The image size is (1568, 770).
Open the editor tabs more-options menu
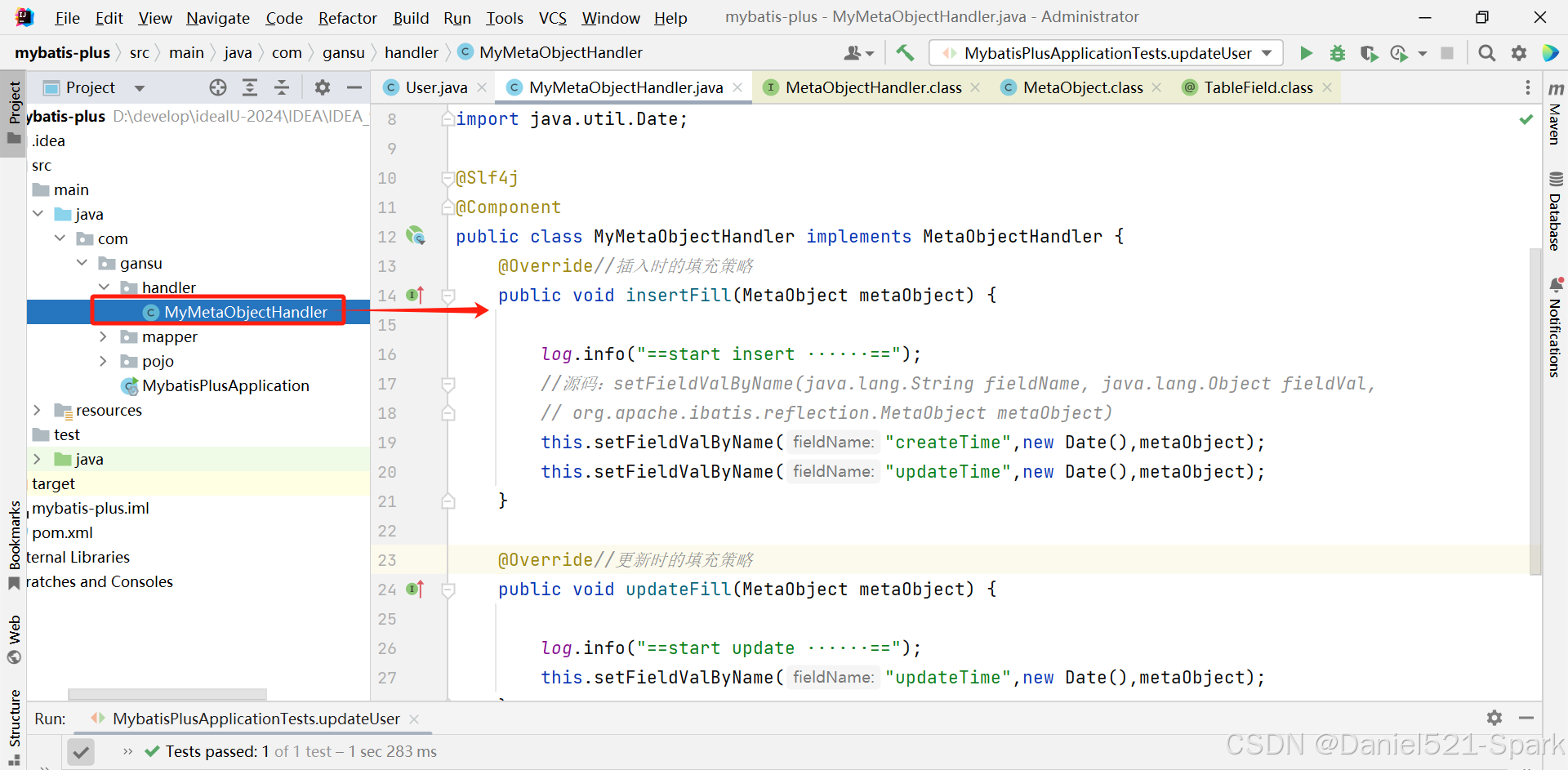[1527, 87]
